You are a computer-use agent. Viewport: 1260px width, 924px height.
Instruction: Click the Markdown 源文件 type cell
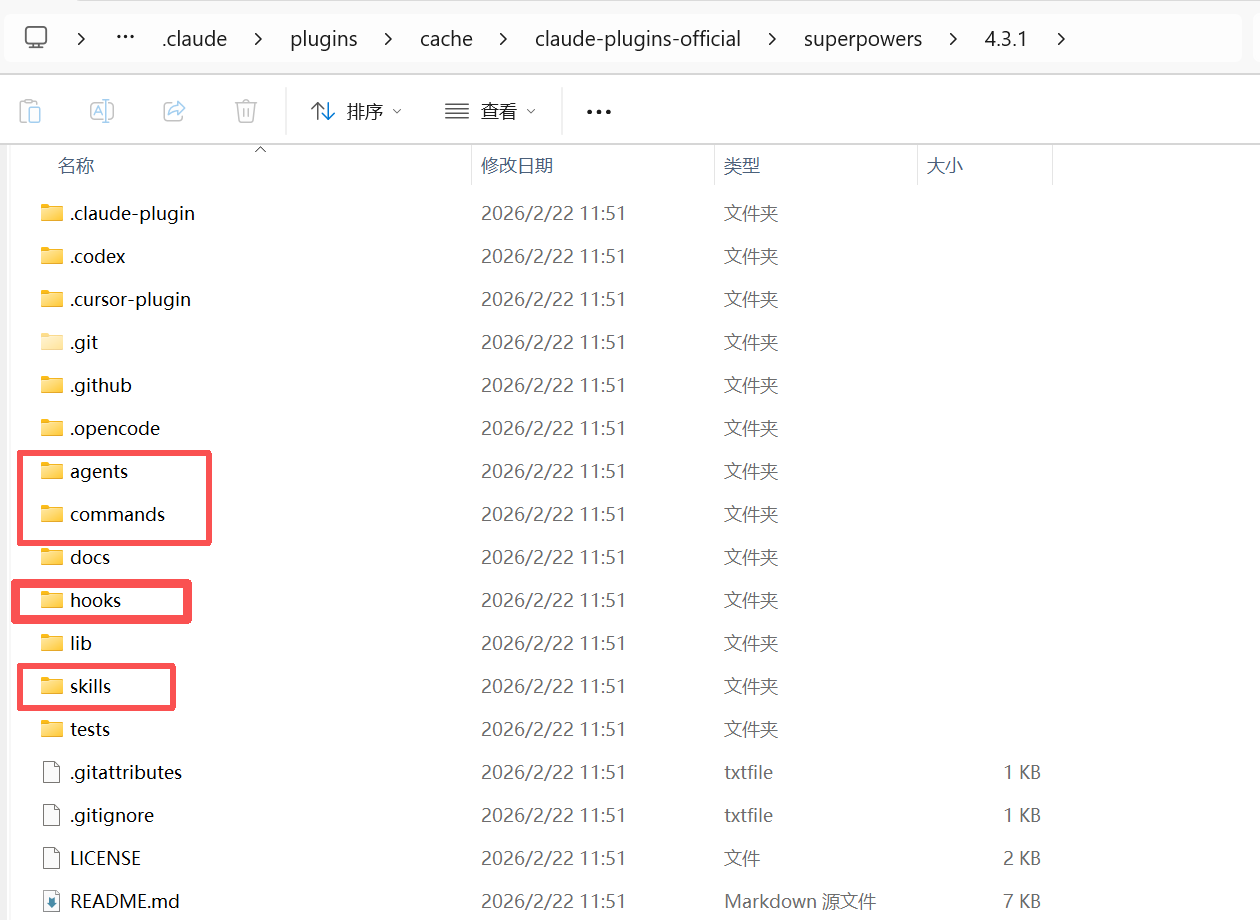coord(800,901)
